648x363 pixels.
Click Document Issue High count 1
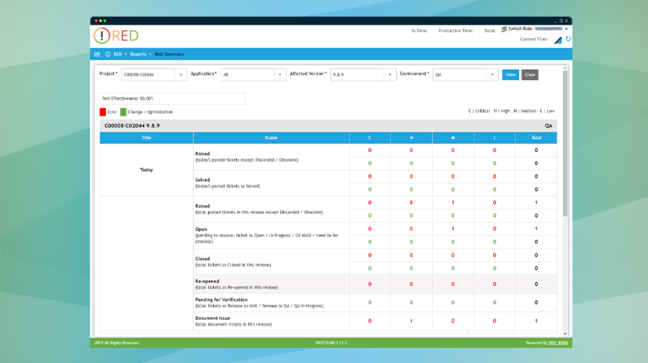click(x=411, y=321)
